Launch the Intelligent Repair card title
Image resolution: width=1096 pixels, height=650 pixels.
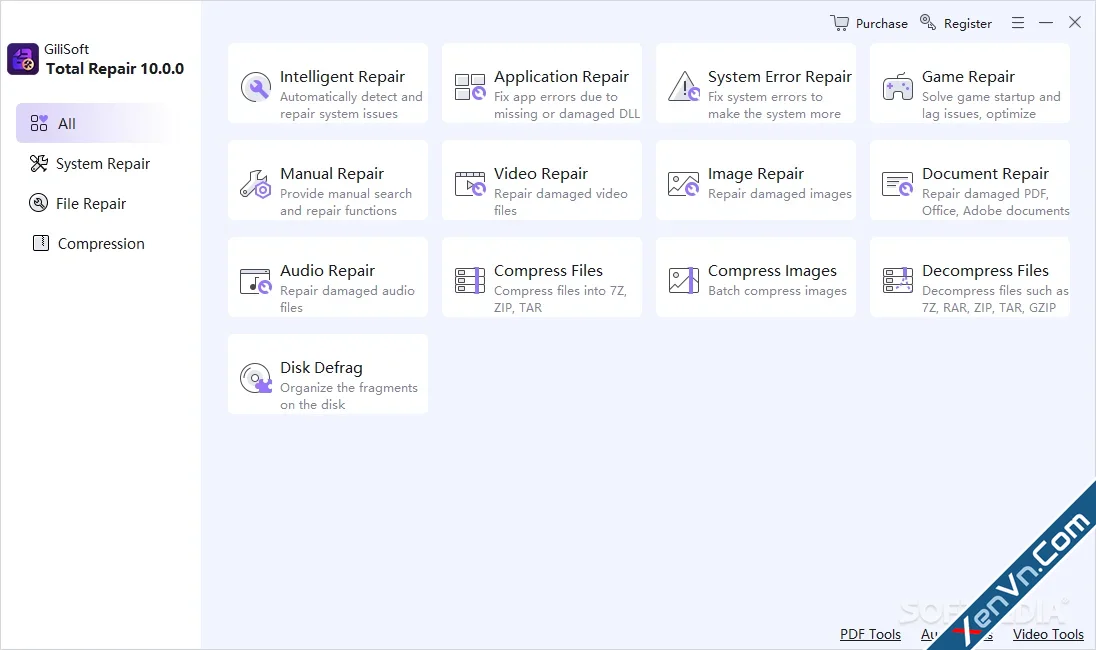click(x=342, y=77)
